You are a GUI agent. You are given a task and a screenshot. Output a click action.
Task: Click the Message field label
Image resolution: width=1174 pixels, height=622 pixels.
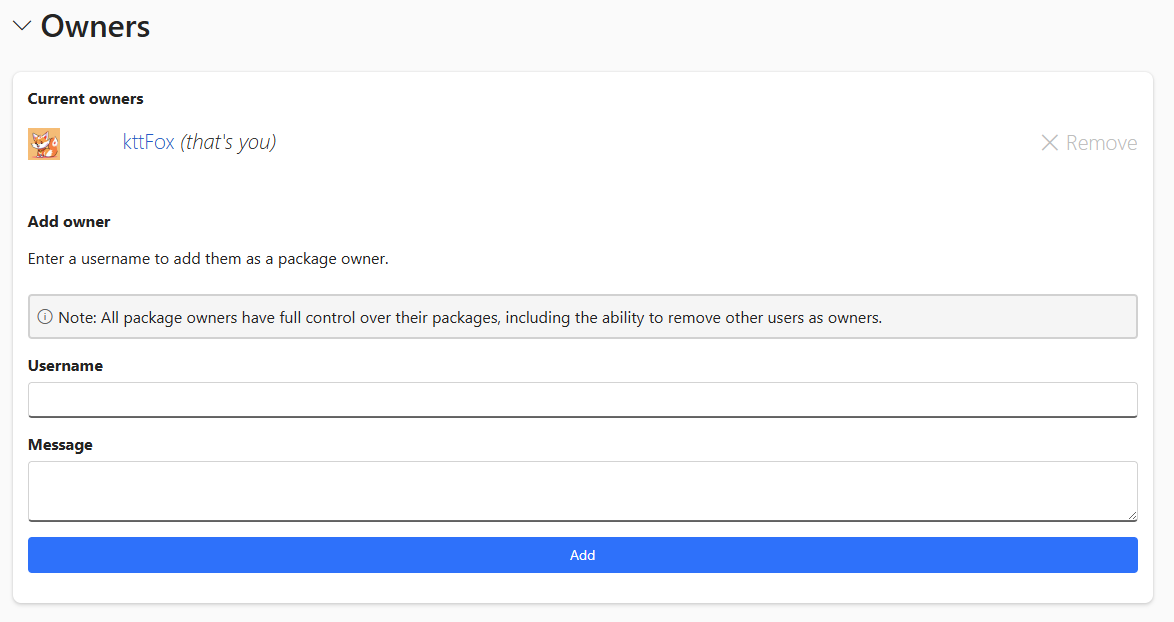[60, 445]
